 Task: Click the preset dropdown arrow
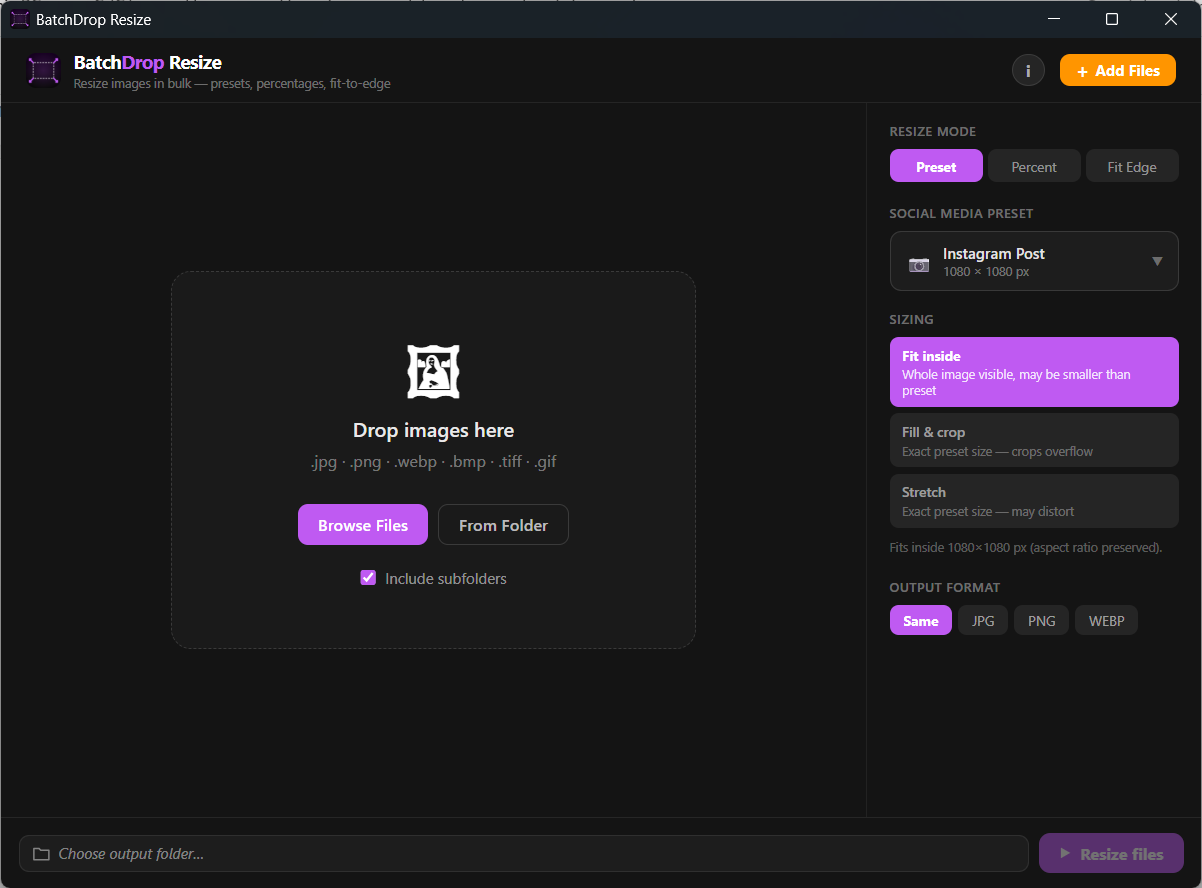1157,261
